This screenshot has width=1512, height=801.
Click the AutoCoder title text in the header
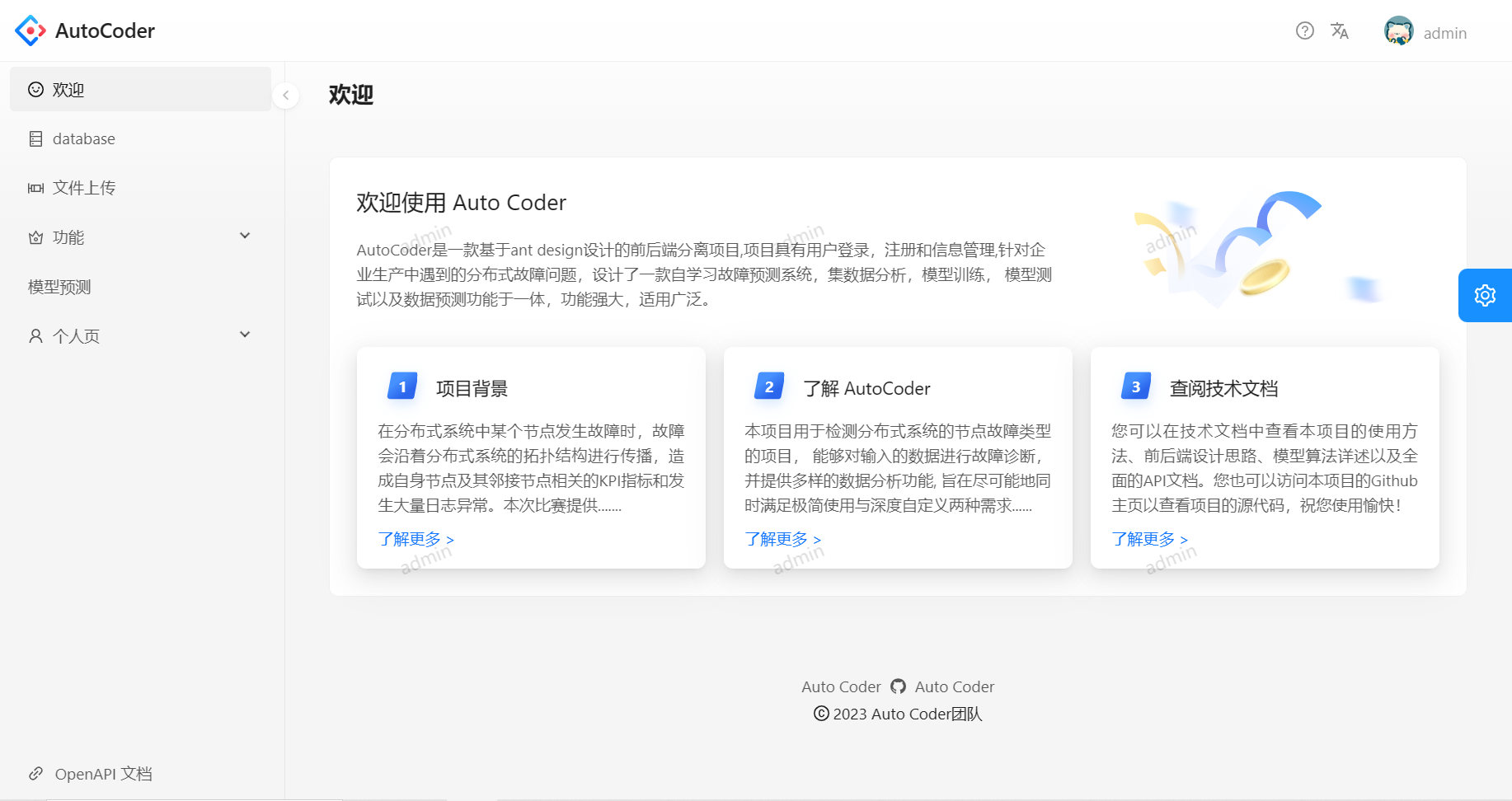click(x=105, y=30)
